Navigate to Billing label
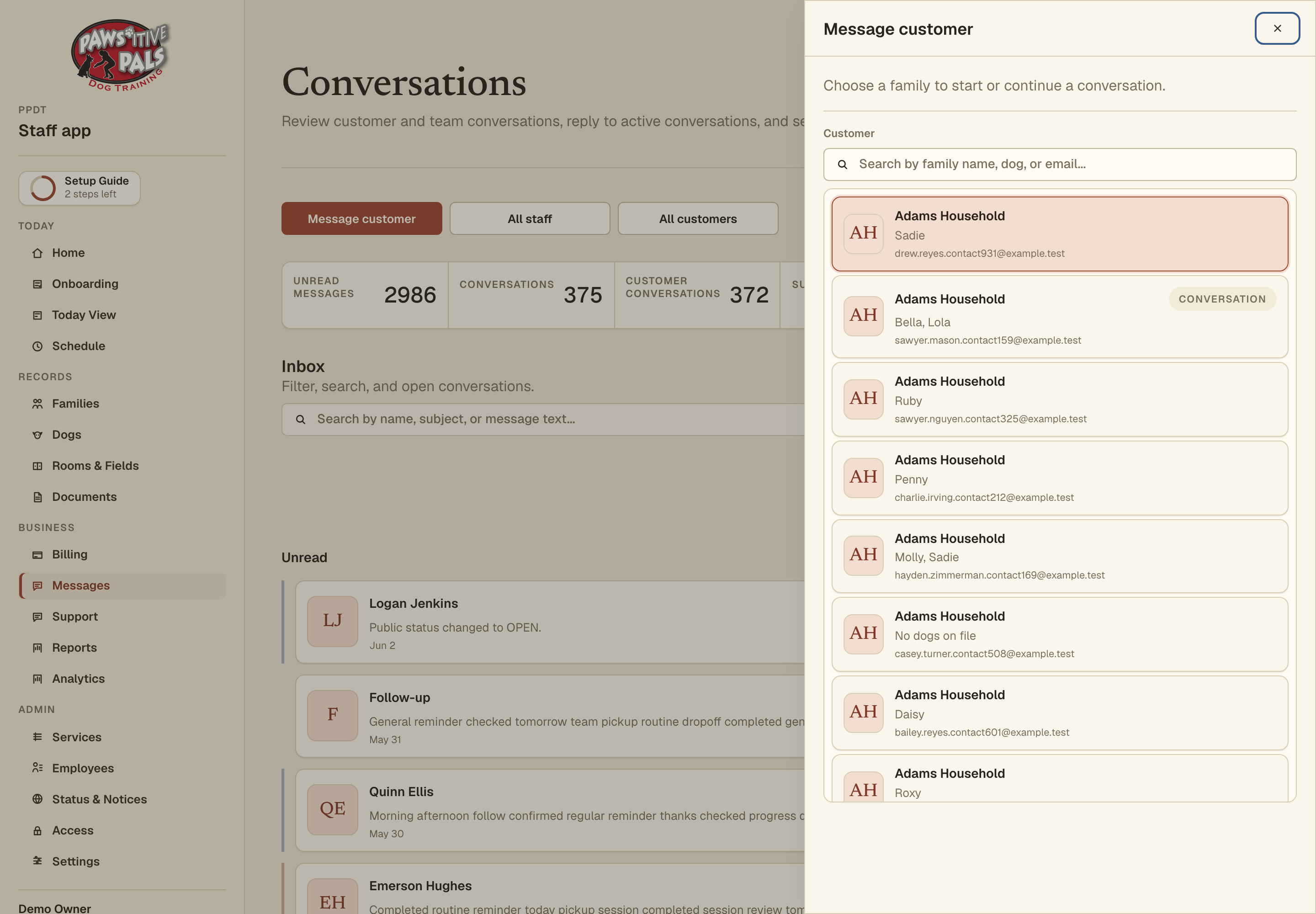This screenshot has height=914, width=1316. click(70, 554)
